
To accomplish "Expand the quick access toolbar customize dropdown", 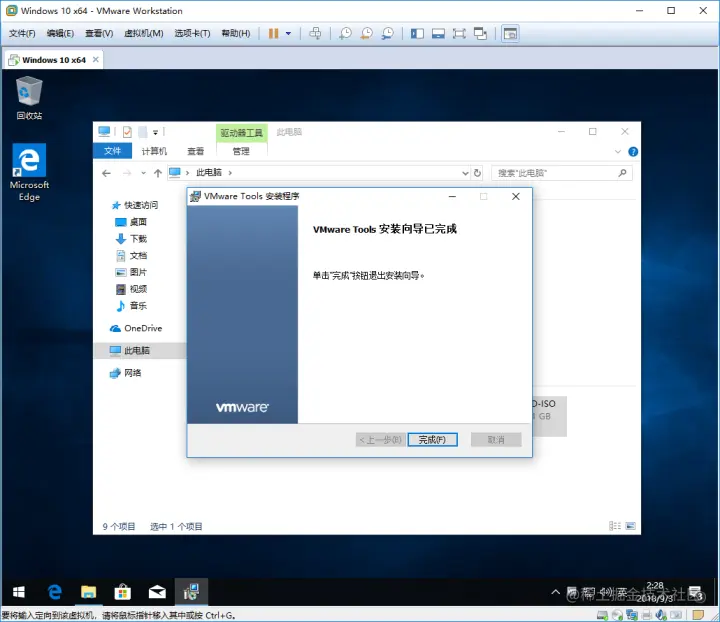I will coord(156,133).
